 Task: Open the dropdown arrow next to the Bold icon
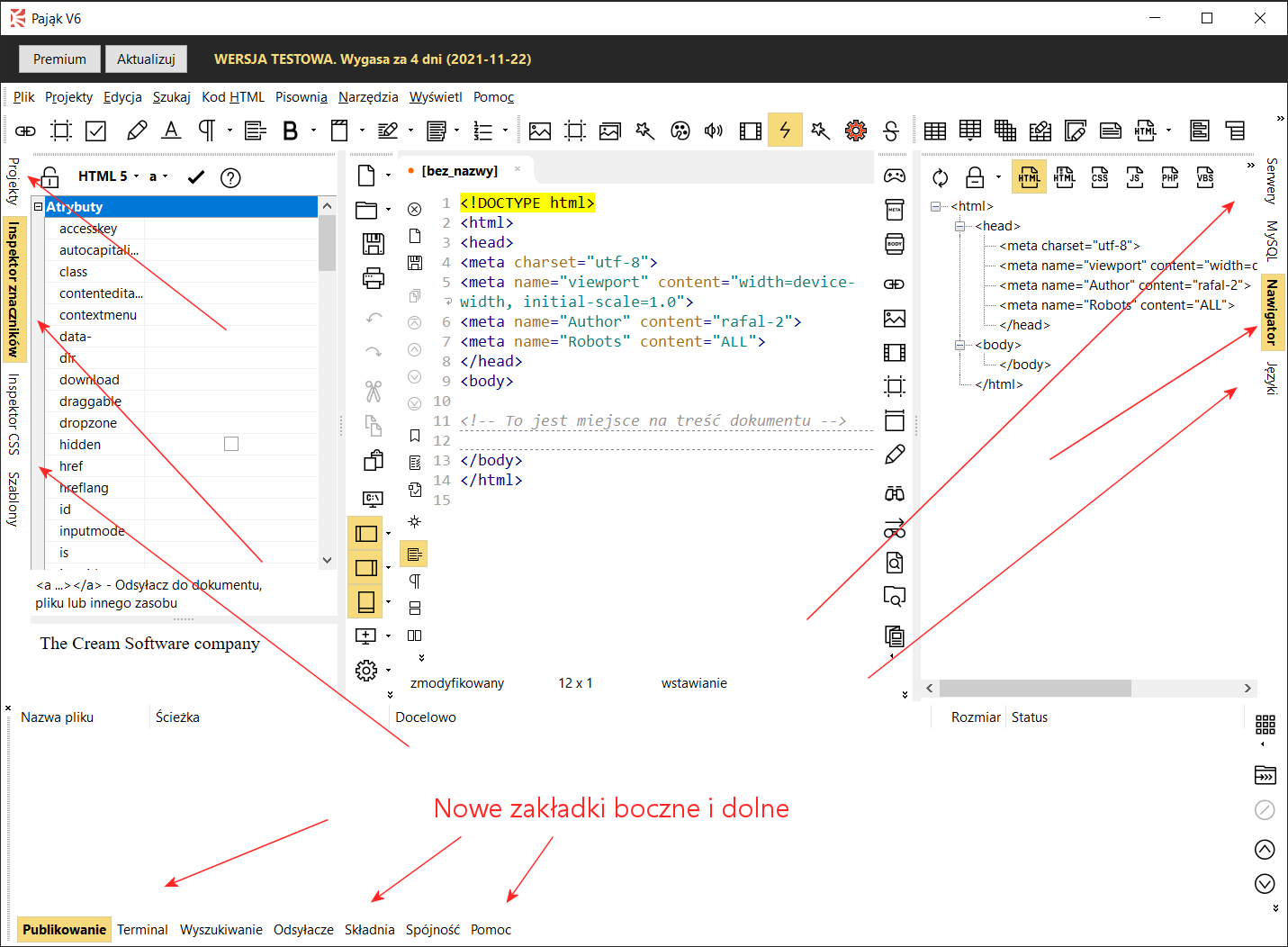[313, 131]
